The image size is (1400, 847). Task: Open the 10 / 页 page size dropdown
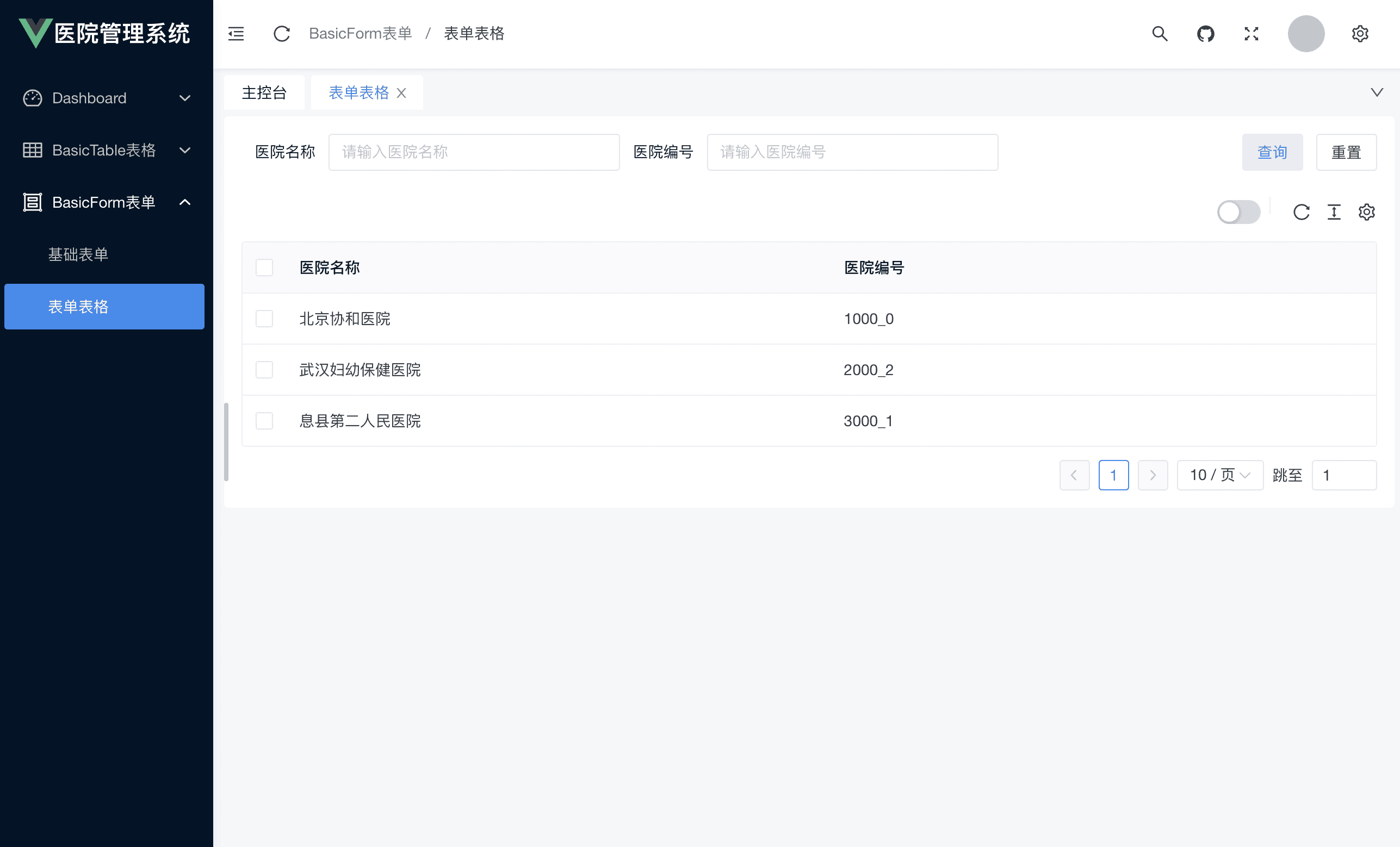click(x=1219, y=475)
